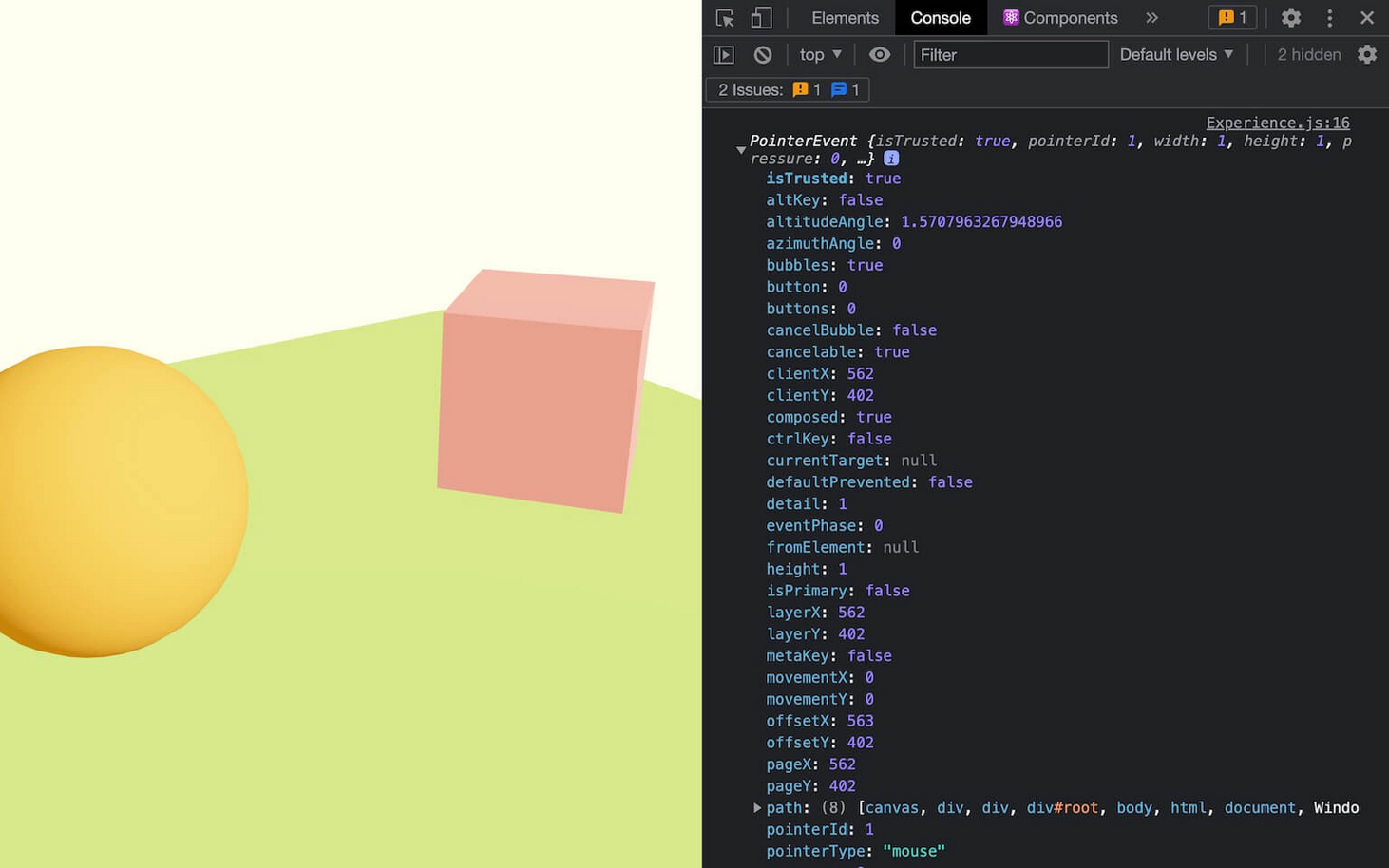Screen dimensions: 1389x868
Task: Click the pointerId: 1 row below path
Action: tap(820, 830)
